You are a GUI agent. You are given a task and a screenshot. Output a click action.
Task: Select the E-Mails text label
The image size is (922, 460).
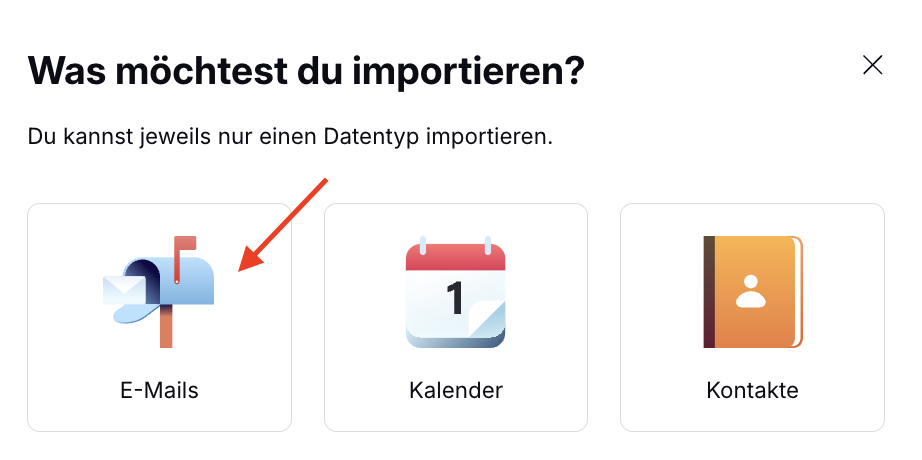[159, 390]
